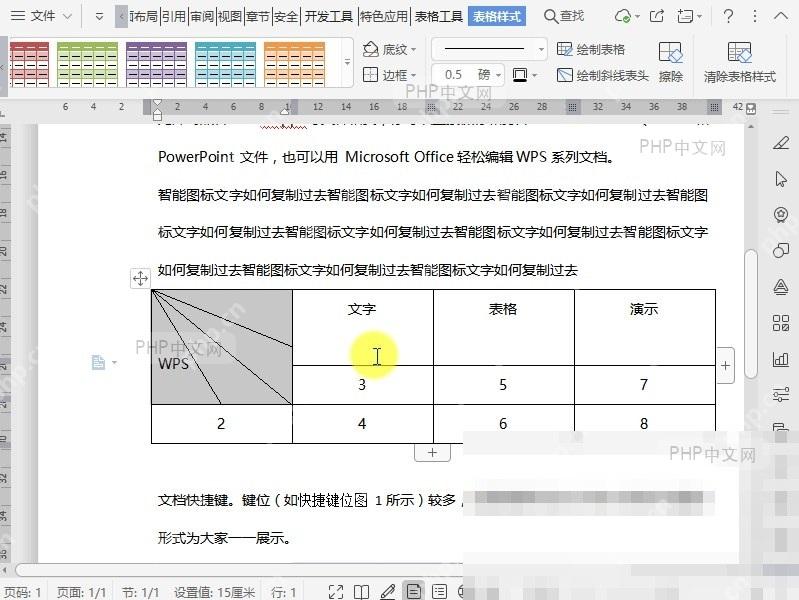Select the highlighter pen sidebar icon

781,143
